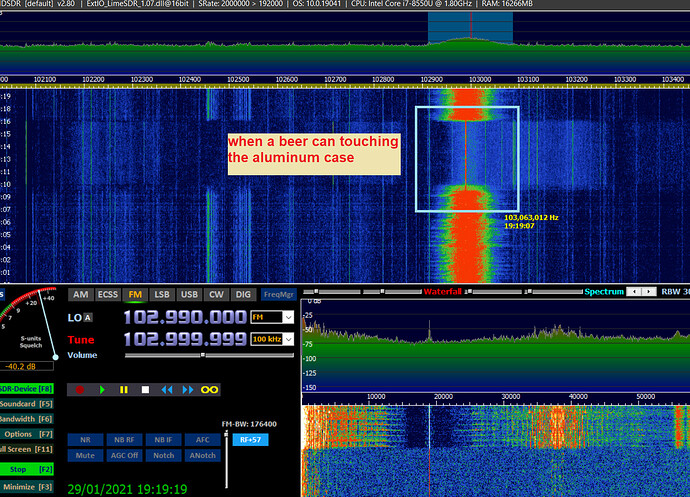Select CW demodulation mode
This screenshot has height=497, width=690.
coord(216,295)
